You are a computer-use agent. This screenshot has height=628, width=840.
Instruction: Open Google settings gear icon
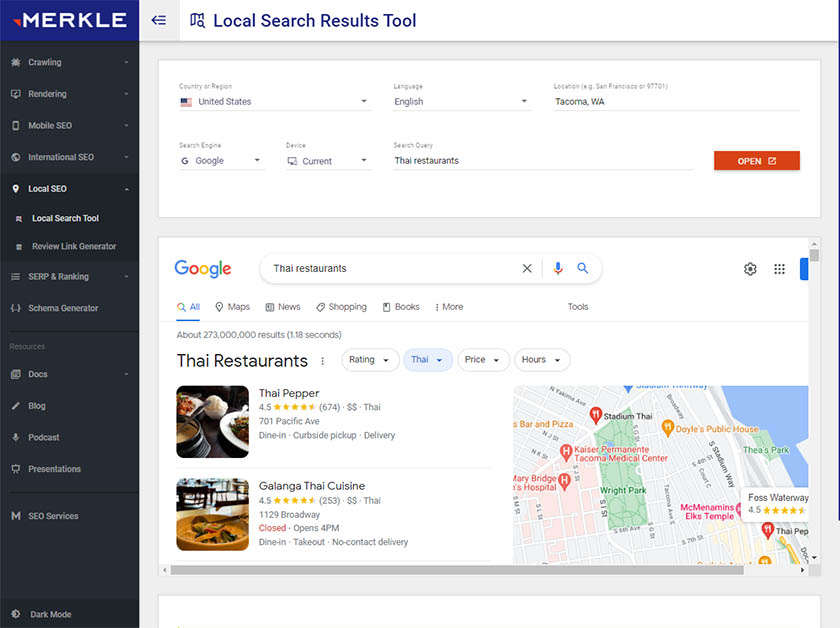[750, 269]
